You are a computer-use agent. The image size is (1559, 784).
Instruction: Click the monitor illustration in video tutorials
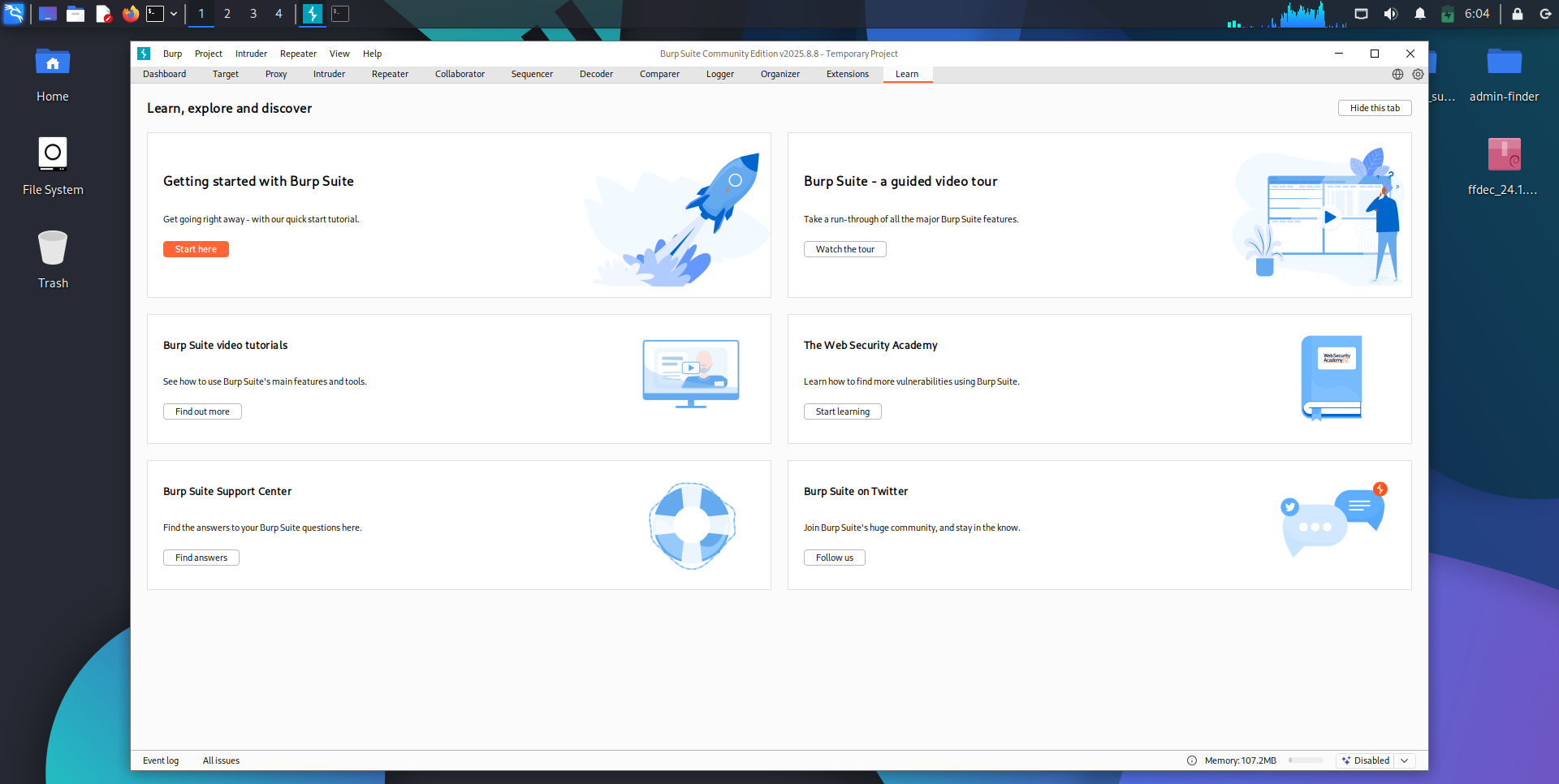(x=691, y=374)
